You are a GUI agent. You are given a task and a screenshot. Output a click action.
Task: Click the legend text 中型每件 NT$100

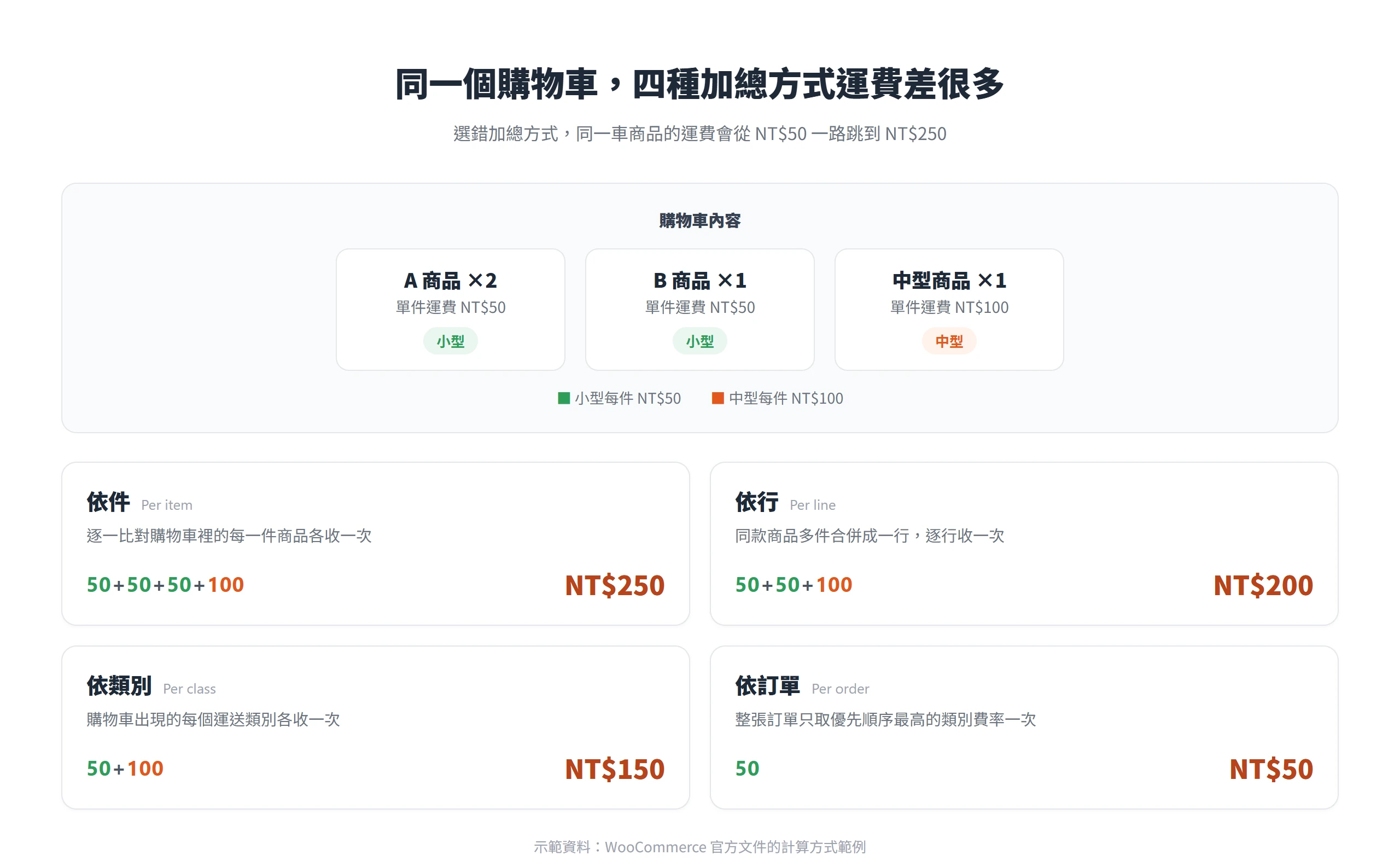point(786,399)
